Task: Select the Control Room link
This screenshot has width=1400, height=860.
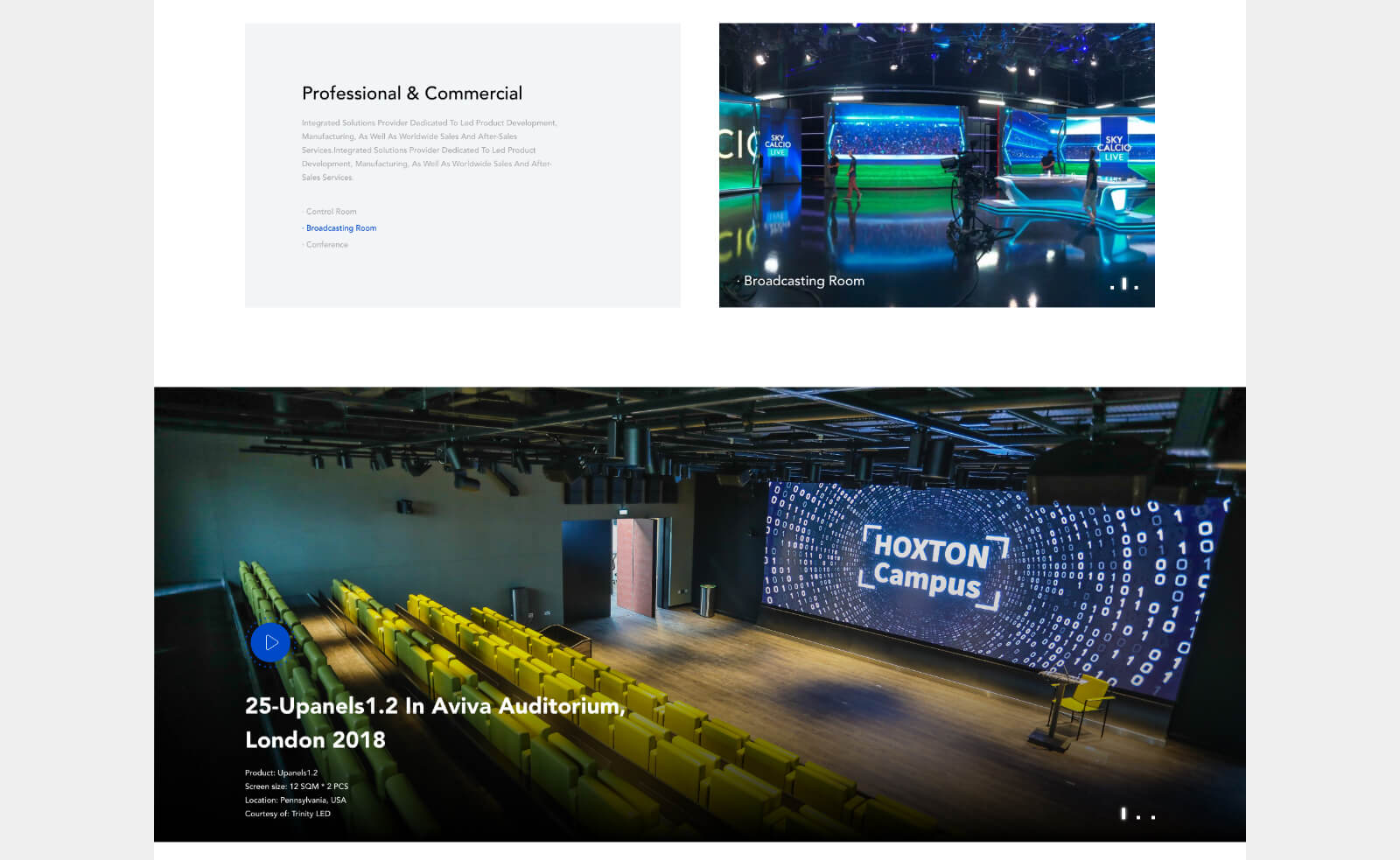Action: (331, 212)
